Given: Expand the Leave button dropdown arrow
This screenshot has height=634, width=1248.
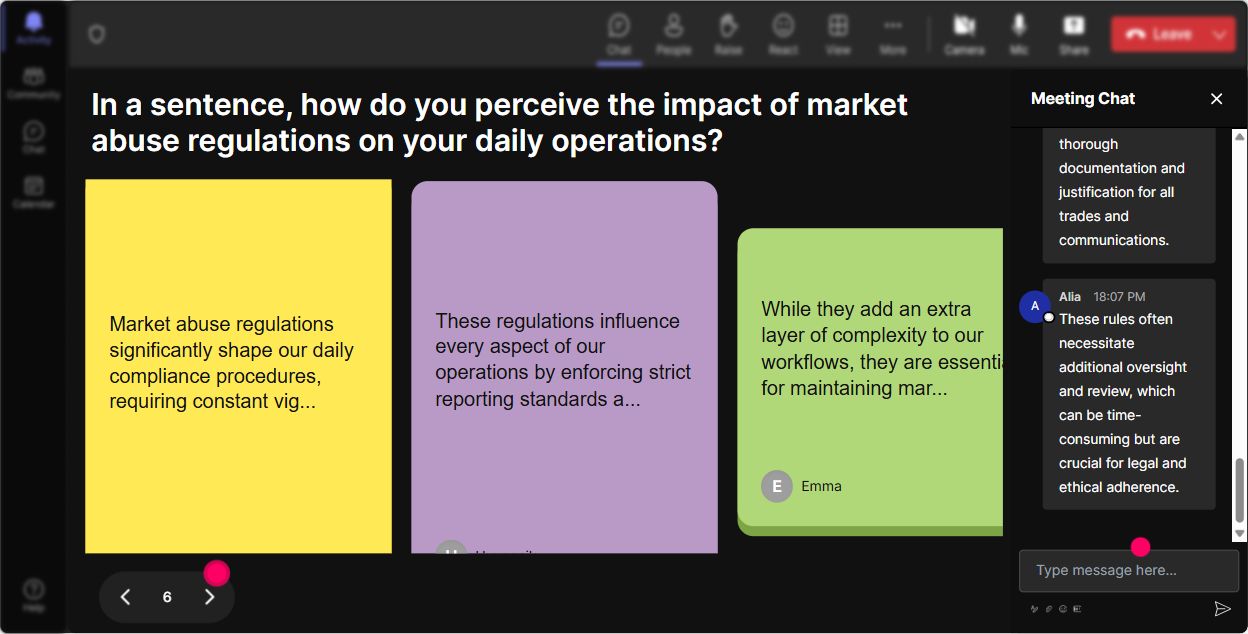Looking at the screenshot, I should pos(1220,34).
